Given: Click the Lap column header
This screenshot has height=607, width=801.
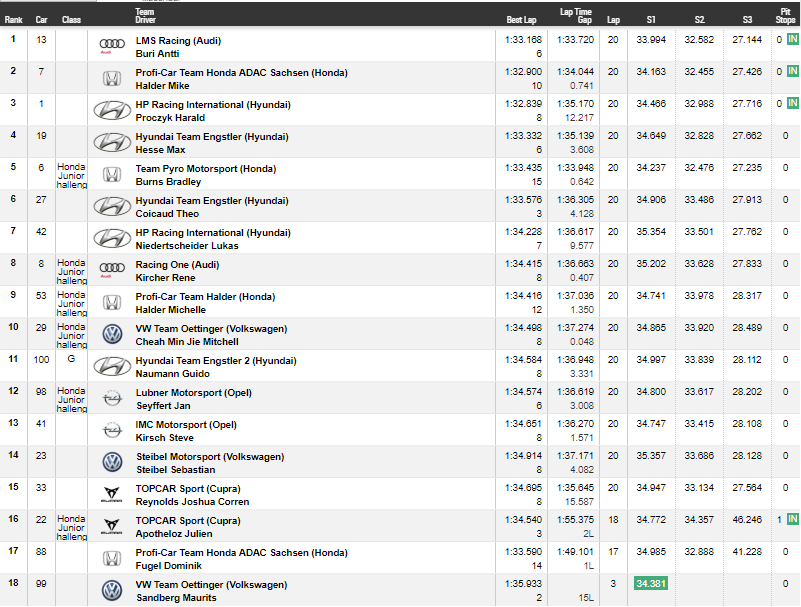Looking at the screenshot, I should click(x=613, y=20).
